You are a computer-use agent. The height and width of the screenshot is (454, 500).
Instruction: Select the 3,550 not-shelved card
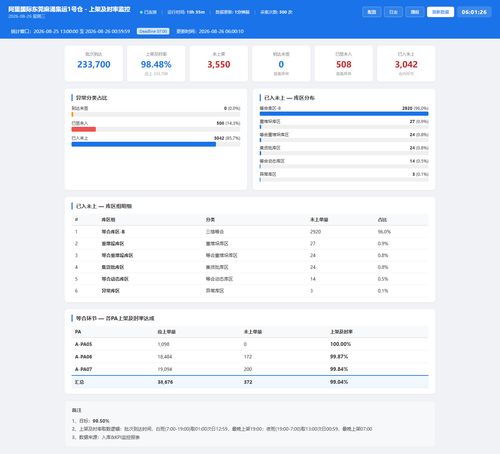219,64
